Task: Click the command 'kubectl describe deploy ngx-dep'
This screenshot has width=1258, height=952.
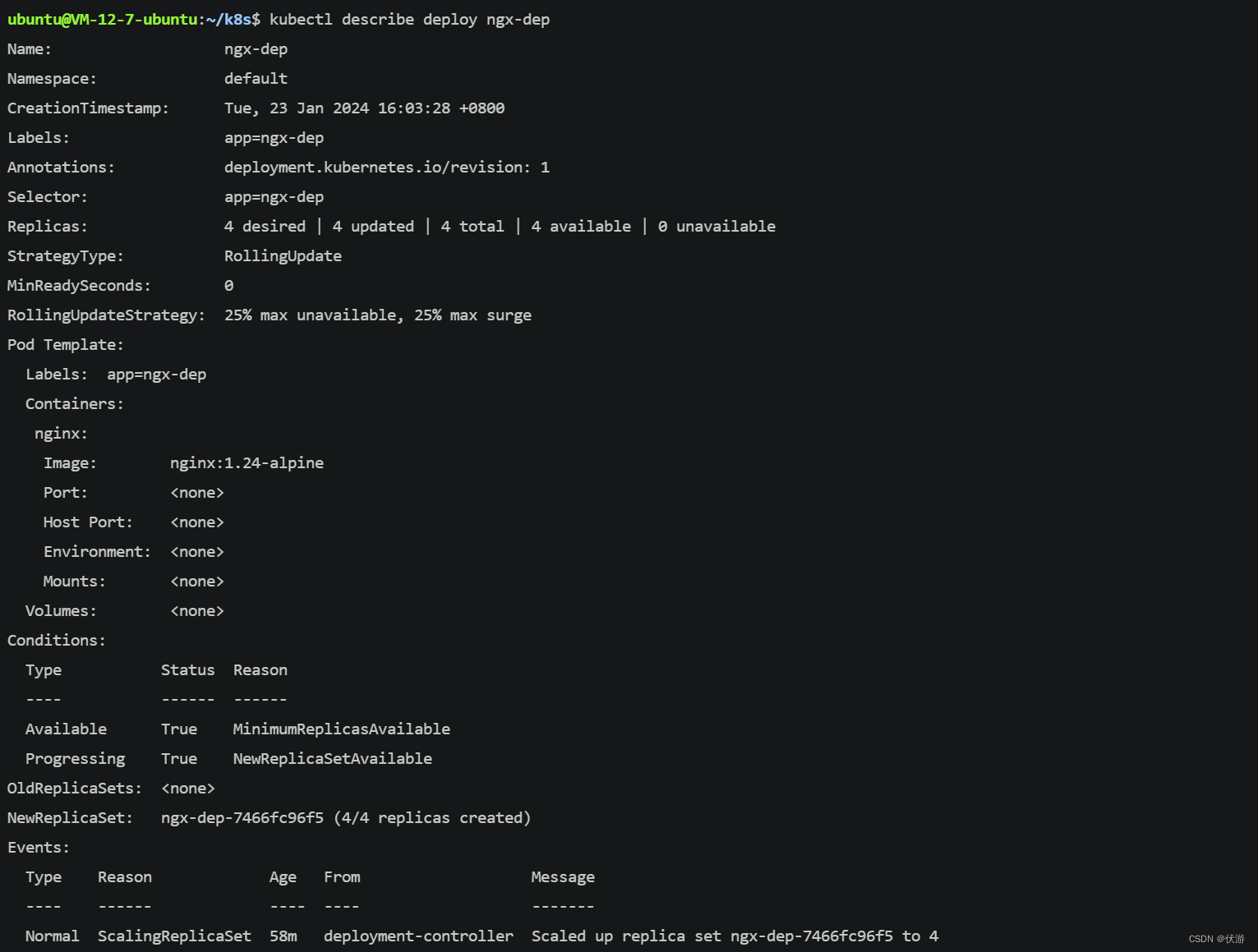Action: (409, 20)
